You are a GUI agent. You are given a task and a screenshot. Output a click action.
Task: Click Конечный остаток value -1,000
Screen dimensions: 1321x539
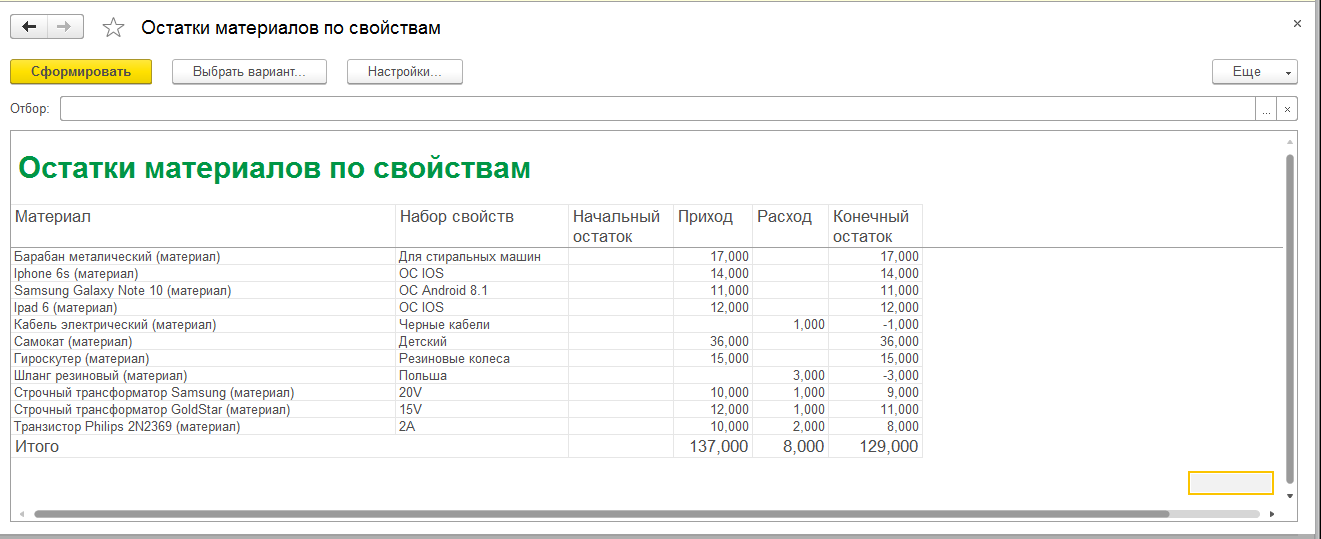(x=875, y=324)
